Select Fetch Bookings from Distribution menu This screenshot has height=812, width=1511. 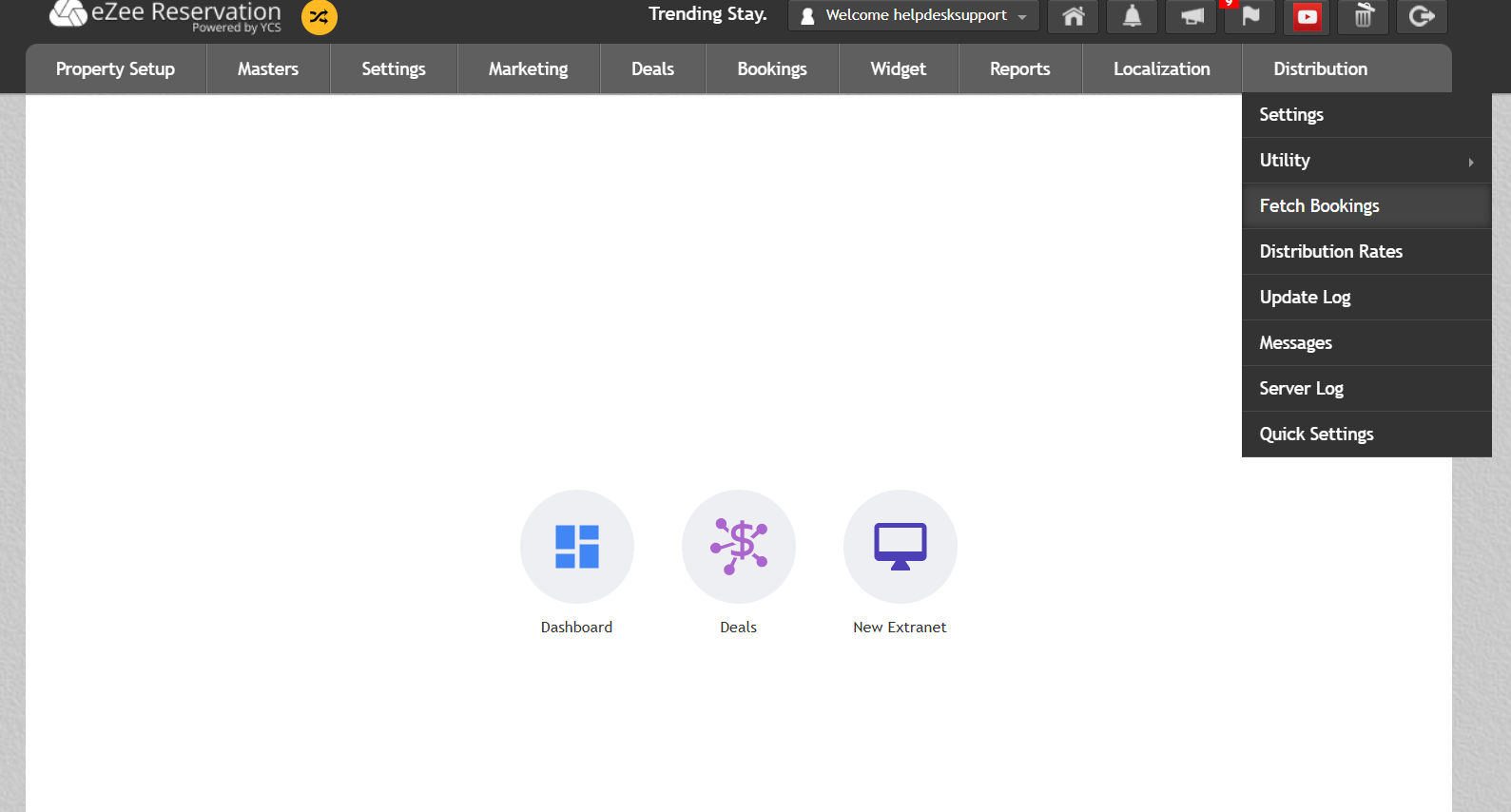[x=1366, y=206]
